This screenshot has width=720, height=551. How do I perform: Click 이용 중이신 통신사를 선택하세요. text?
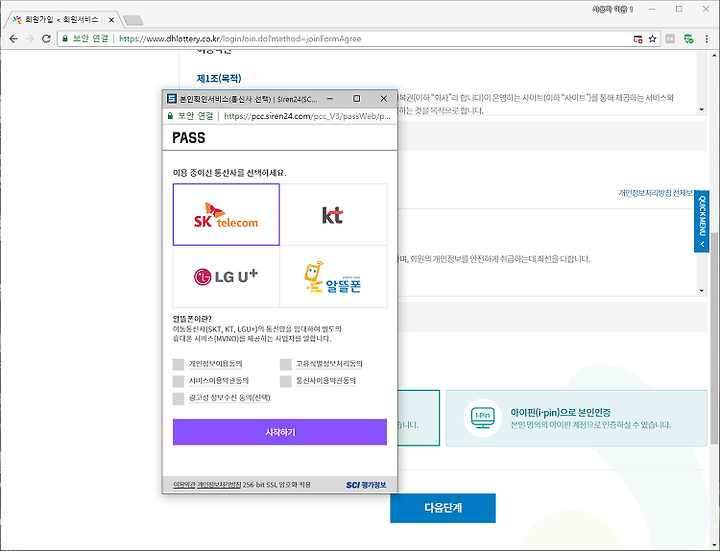230,173
